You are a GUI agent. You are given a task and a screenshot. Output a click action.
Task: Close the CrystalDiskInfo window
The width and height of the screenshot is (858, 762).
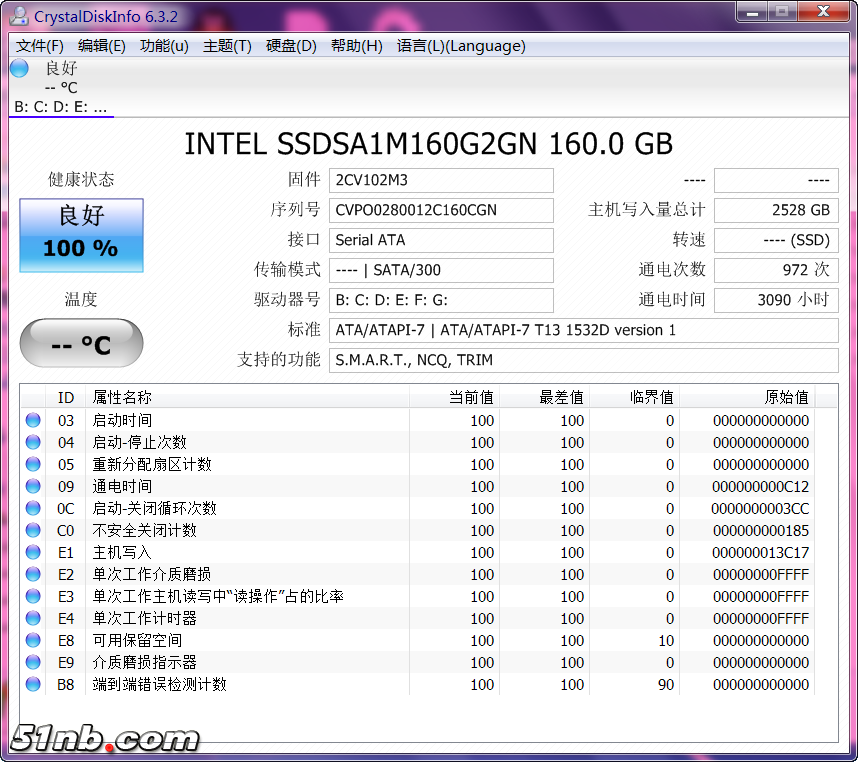(824, 11)
